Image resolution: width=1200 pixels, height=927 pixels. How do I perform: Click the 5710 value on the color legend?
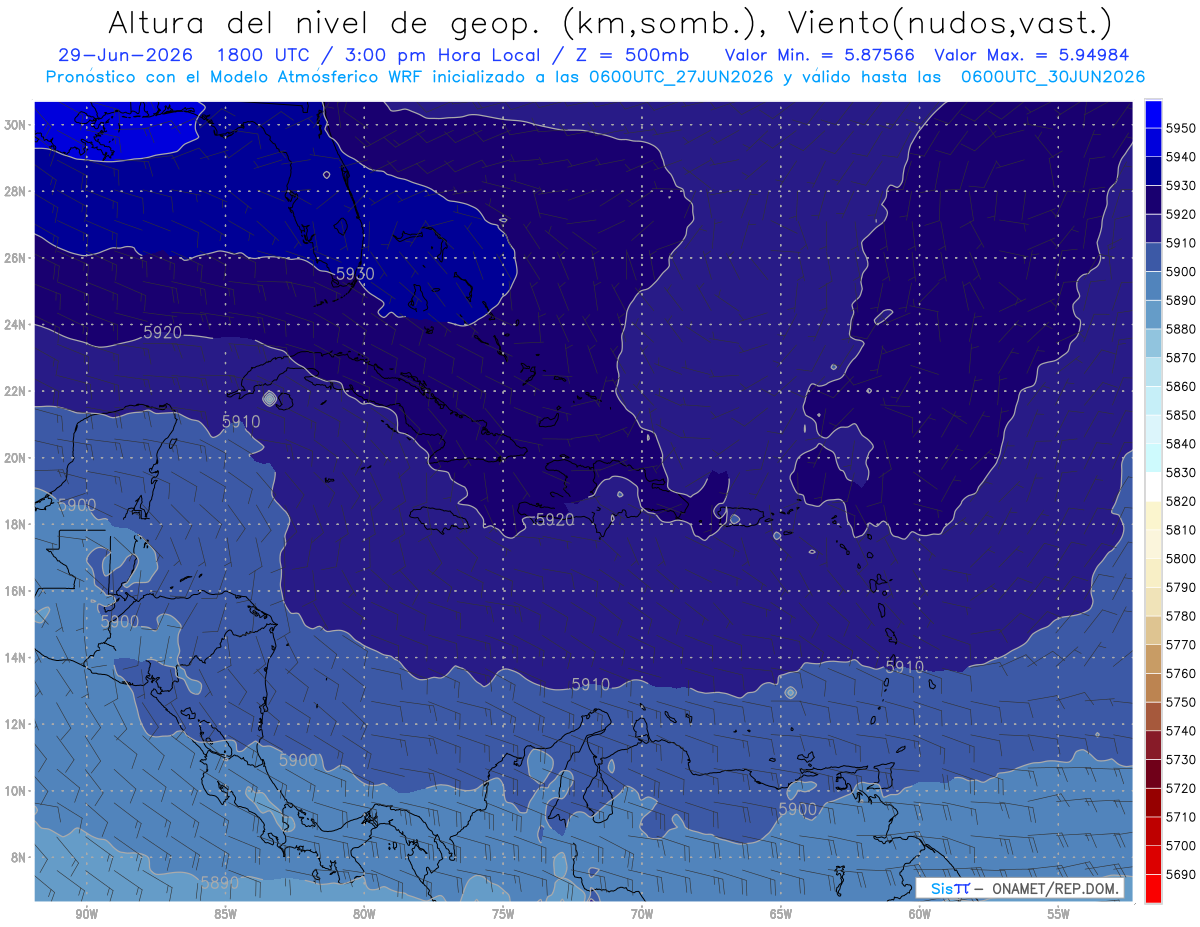pos(1181,817)
